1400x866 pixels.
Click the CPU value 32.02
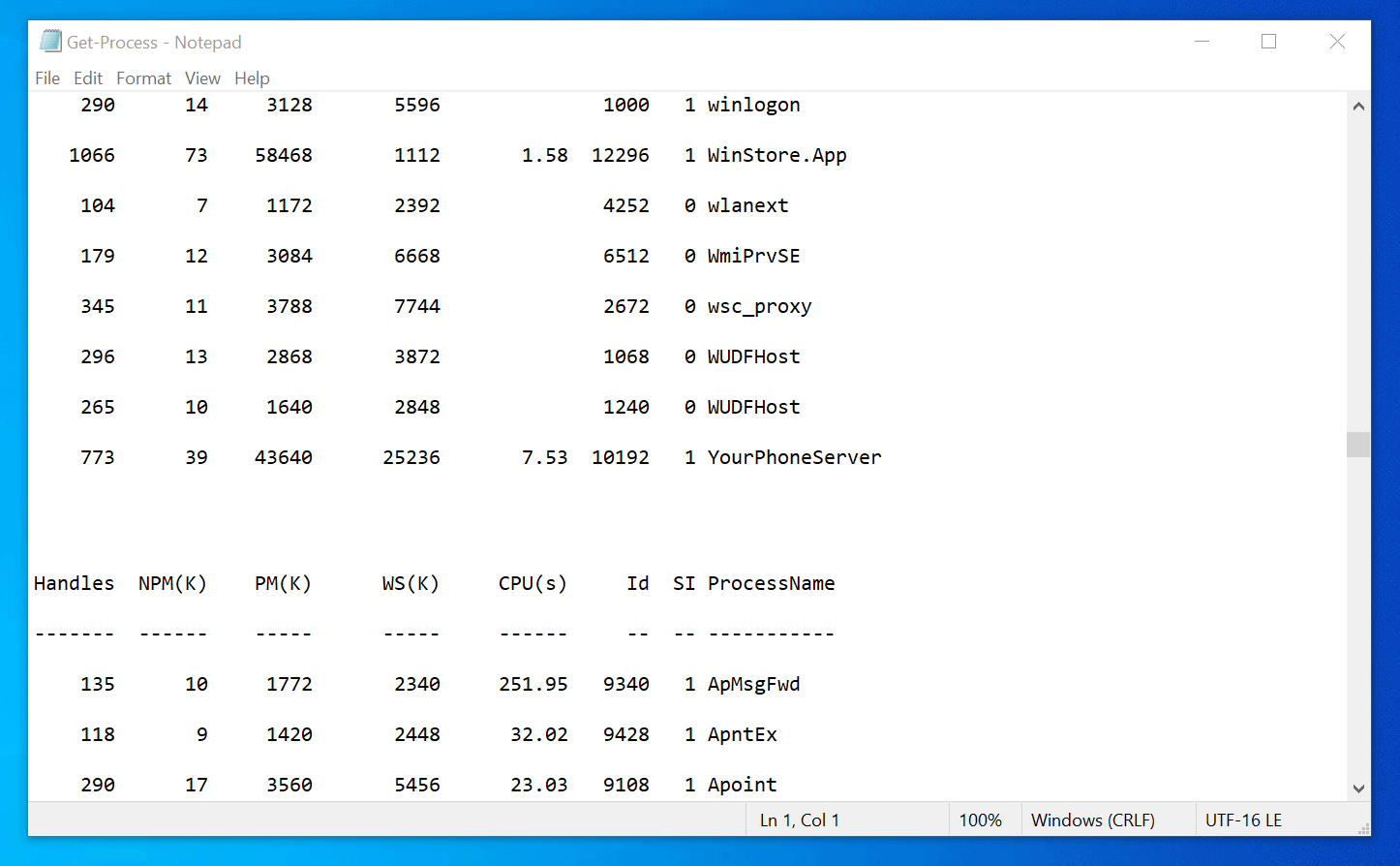click(x=539, y=734)
